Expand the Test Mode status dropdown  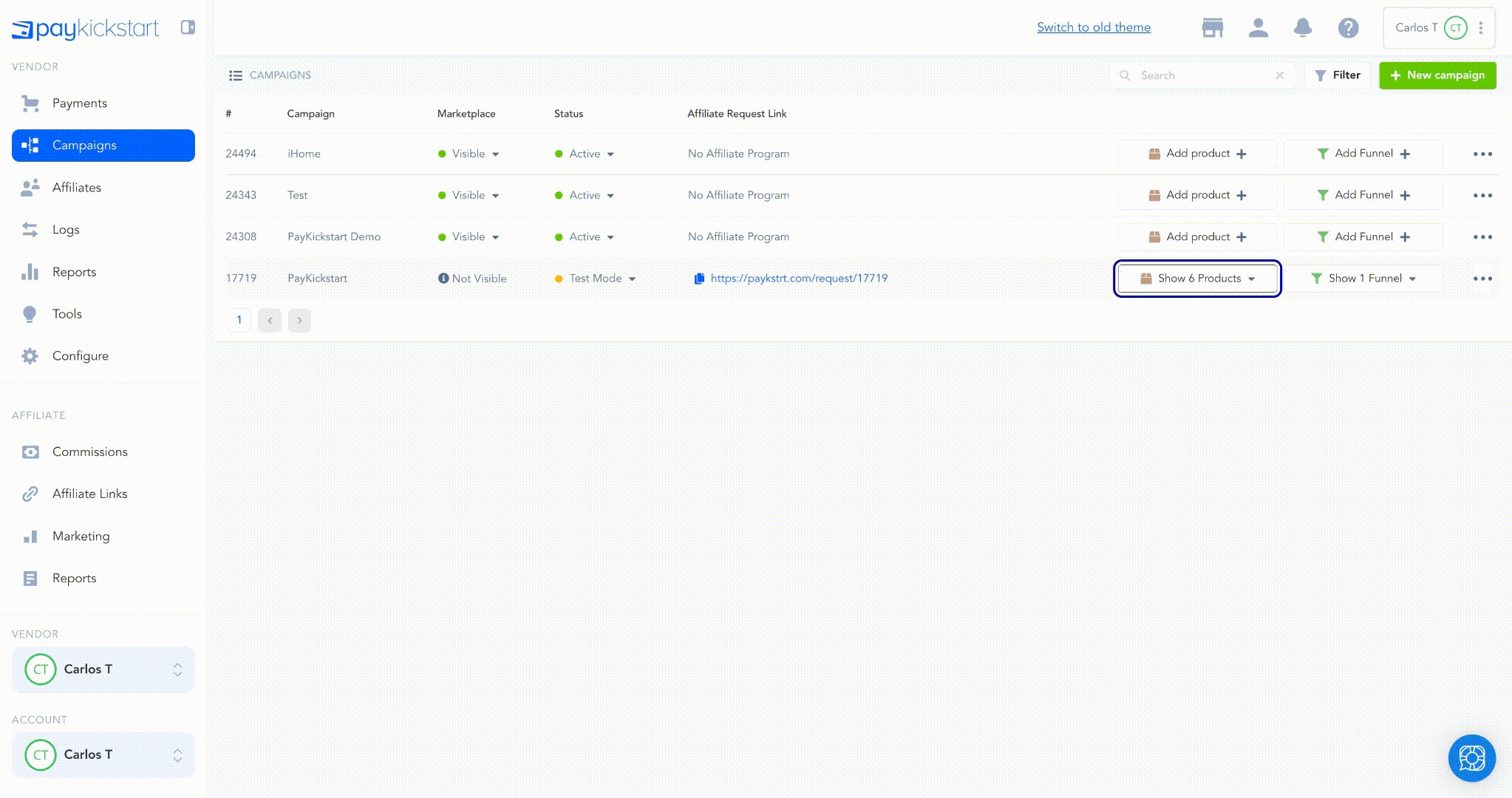[595, 279]
